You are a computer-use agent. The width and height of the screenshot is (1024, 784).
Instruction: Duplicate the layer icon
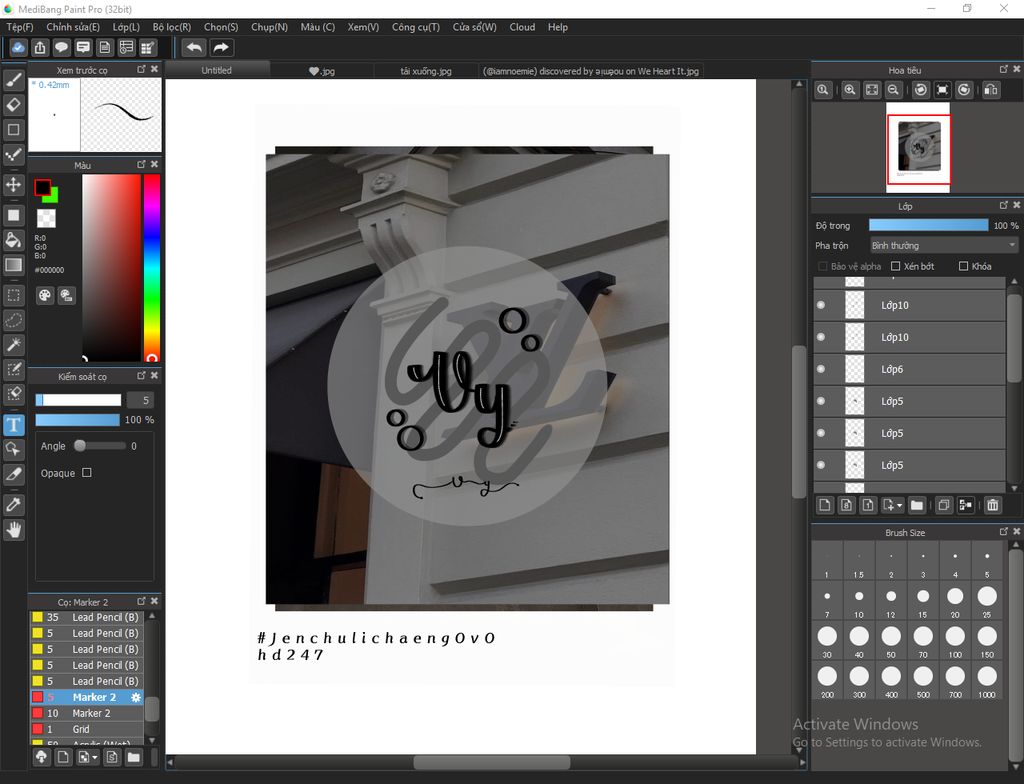point(944,505)
